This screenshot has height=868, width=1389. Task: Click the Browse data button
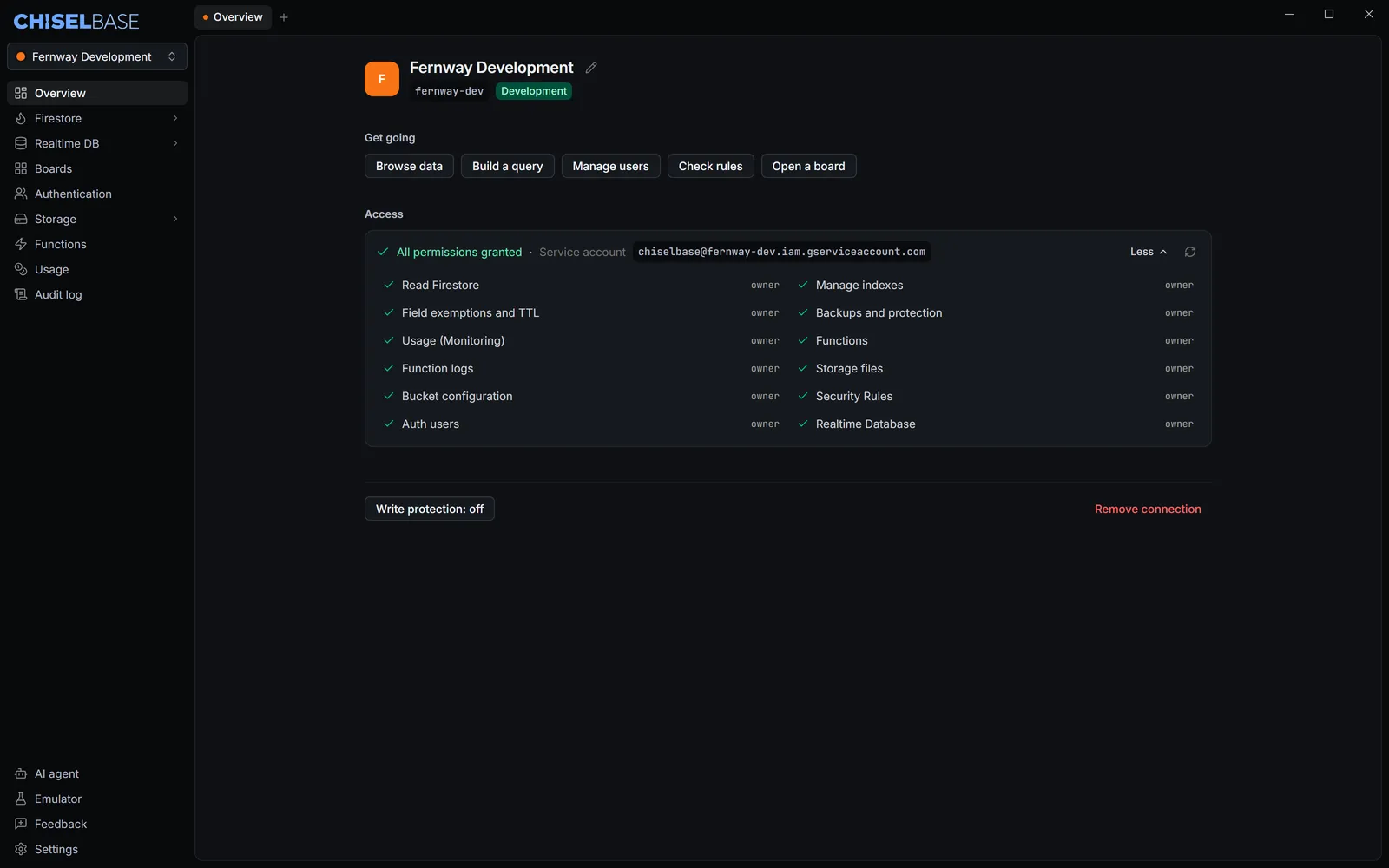[x=409, y=166]
